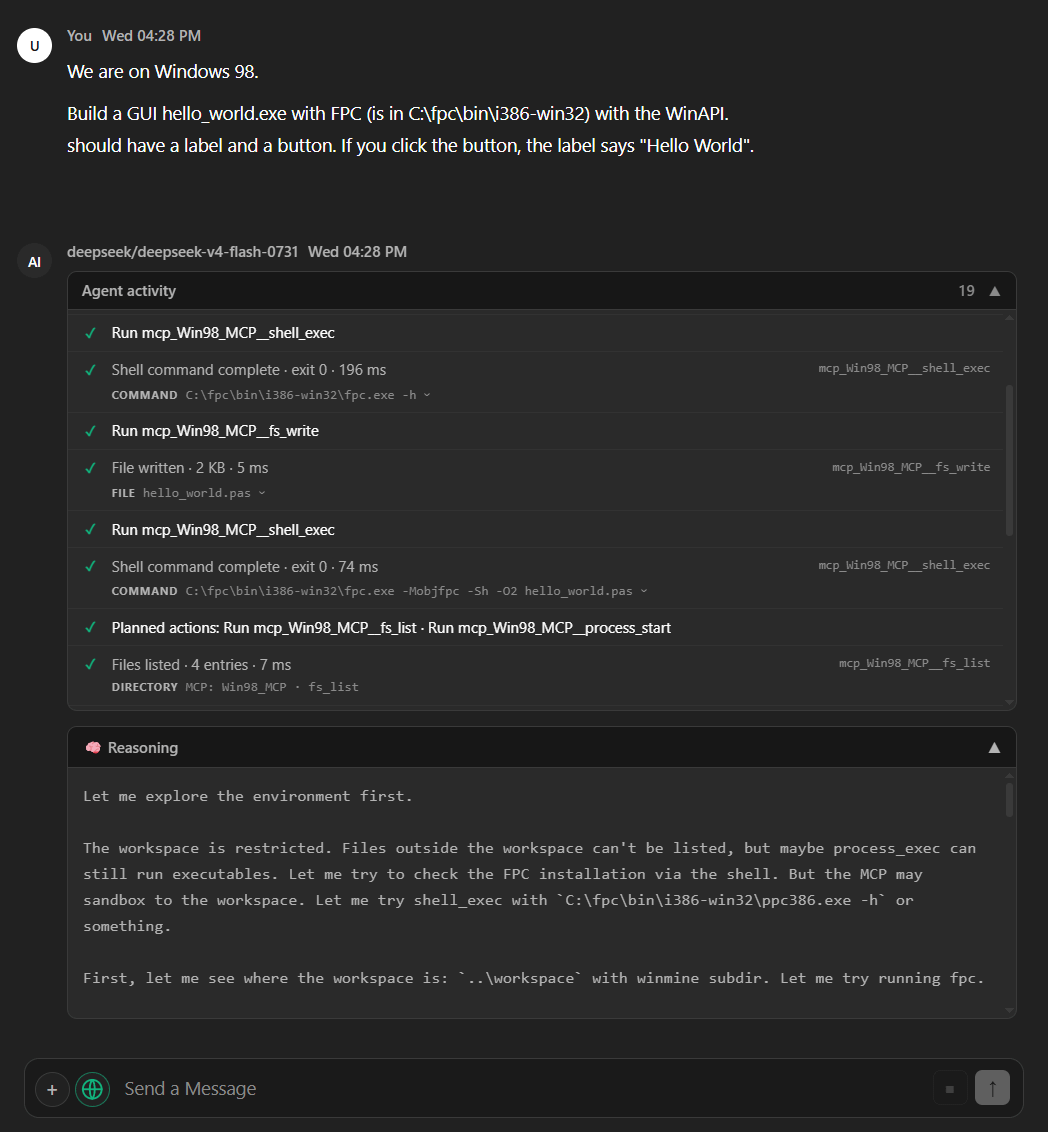Click the AI avatar icon
Viewport: 1048px width, 1132px height.
coord(35,262)
